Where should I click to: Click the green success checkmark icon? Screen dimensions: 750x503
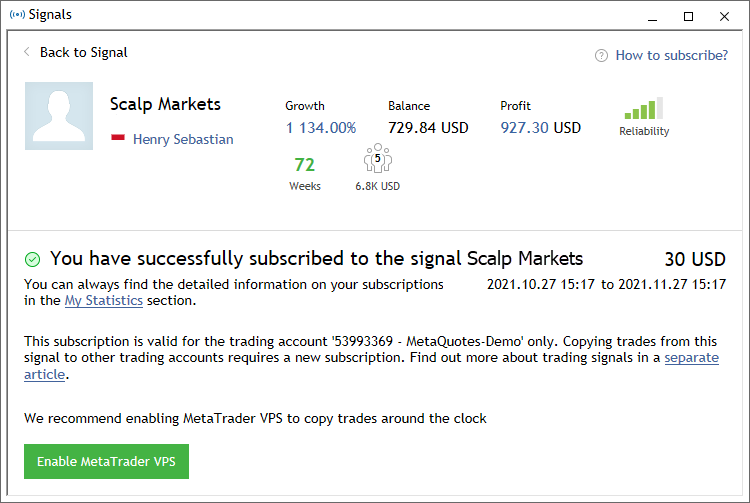pos(33,259)
